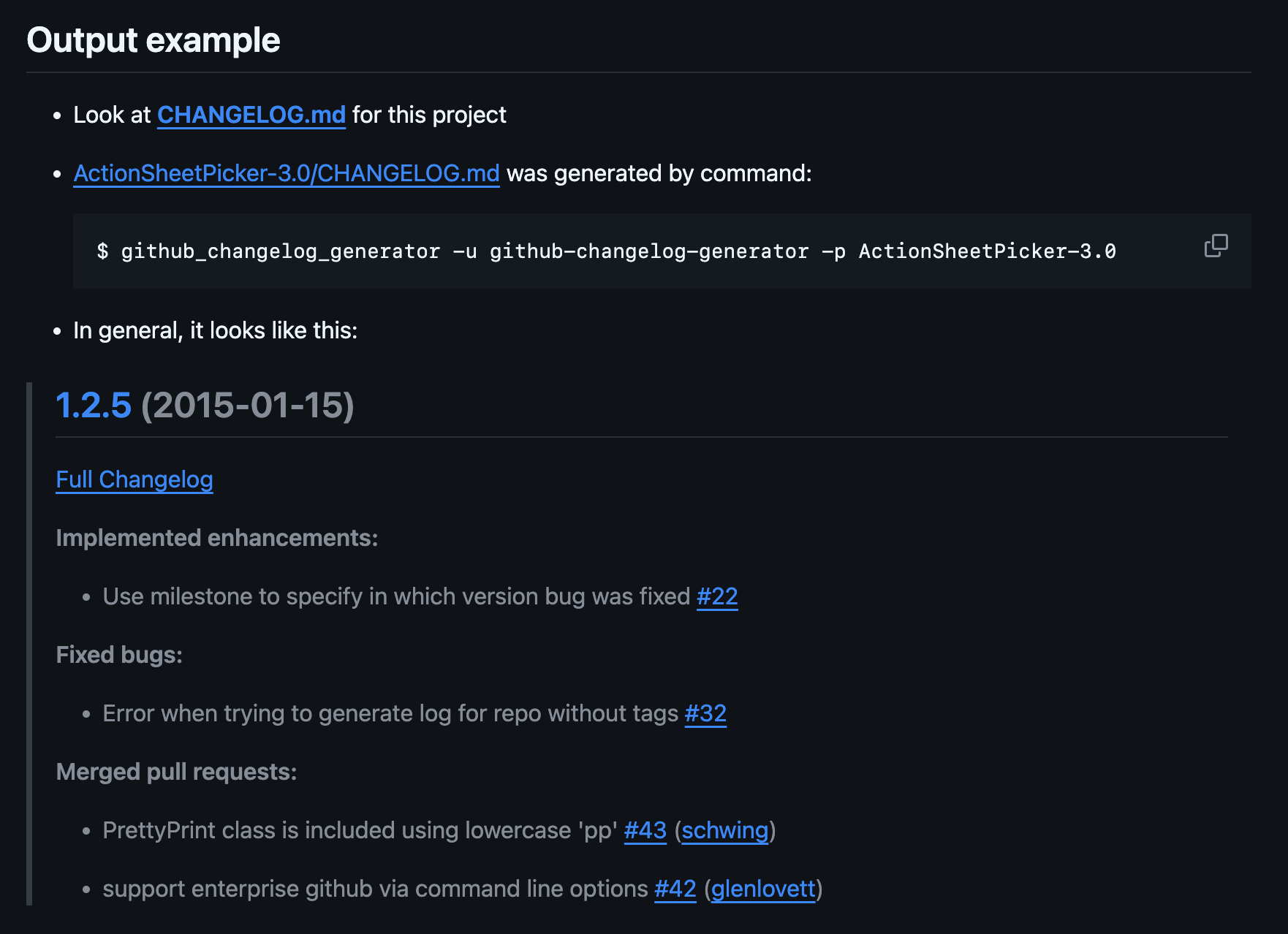1288x934 pixels.
Task: Visit glenlovett's user profile link
Action: coord(762,889)
